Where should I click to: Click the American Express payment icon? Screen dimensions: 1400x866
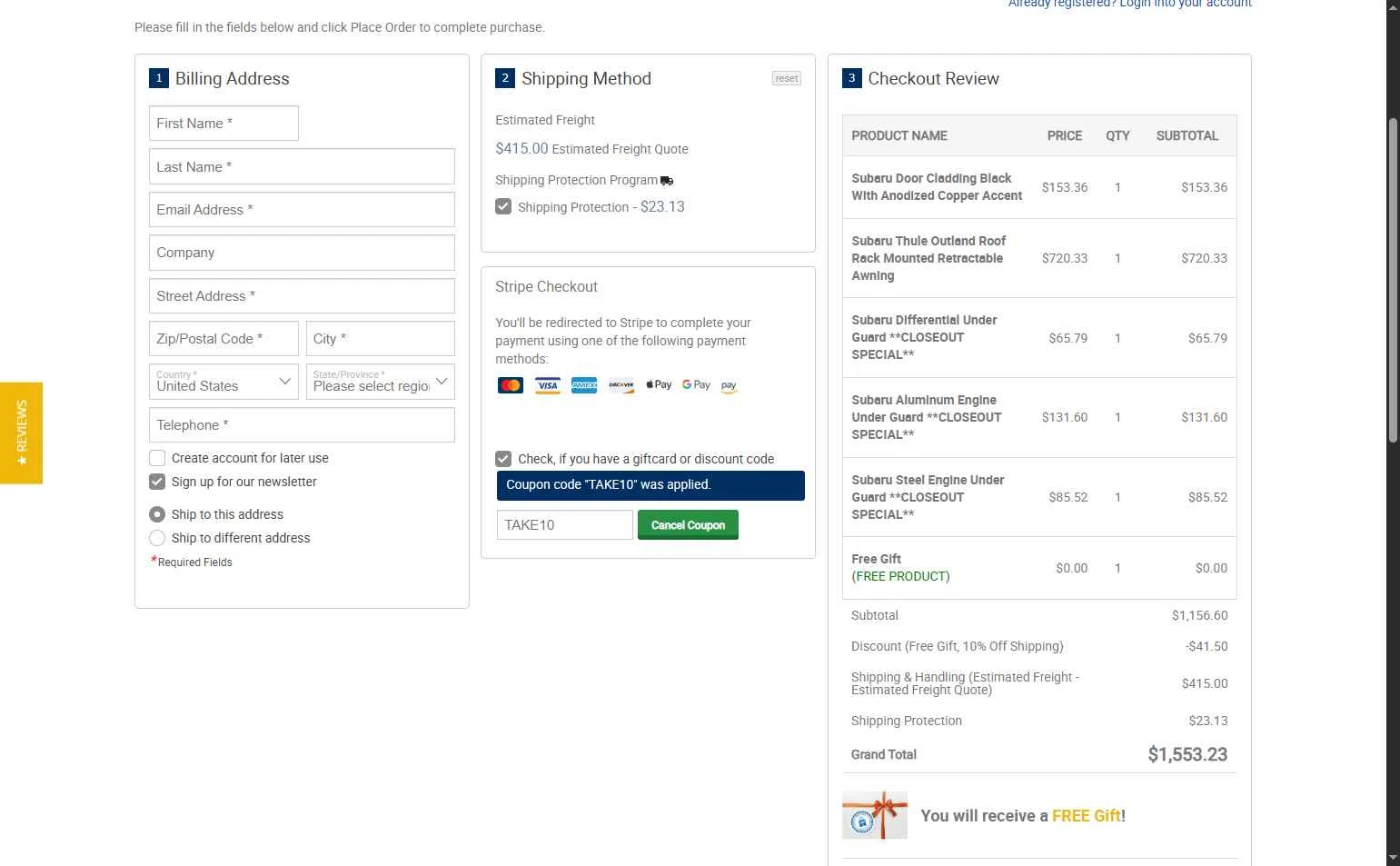point(584,385)
